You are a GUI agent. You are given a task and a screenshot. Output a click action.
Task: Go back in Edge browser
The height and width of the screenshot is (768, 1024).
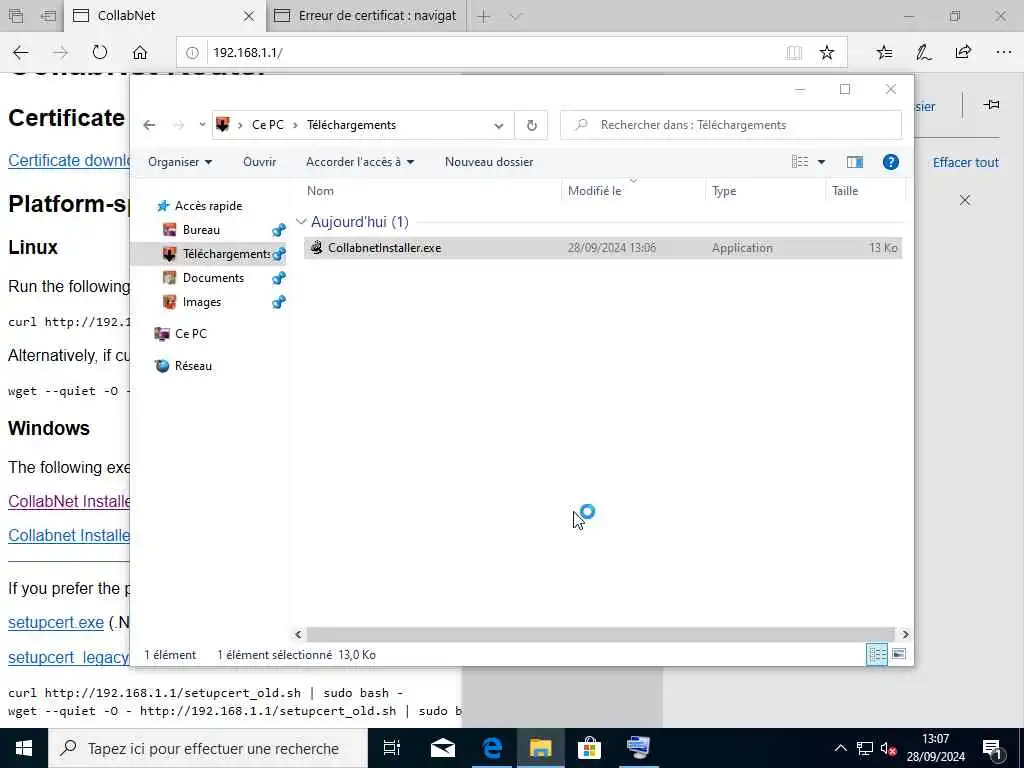(x=21, y=52)
